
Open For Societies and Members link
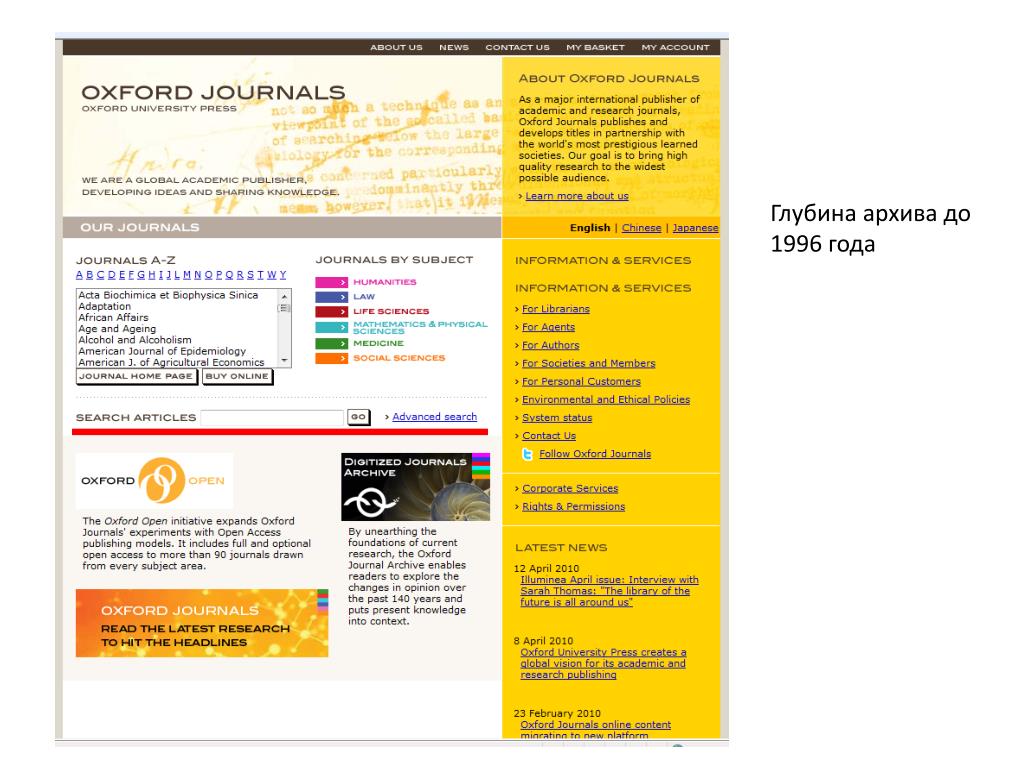(588, 364)
